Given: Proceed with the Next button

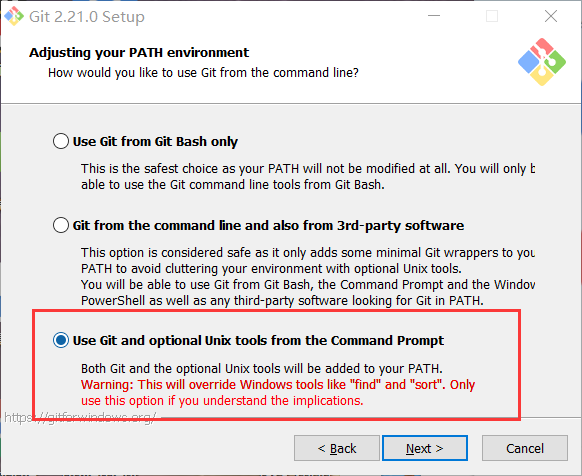Looking at the screenshot, I should 425,448.
